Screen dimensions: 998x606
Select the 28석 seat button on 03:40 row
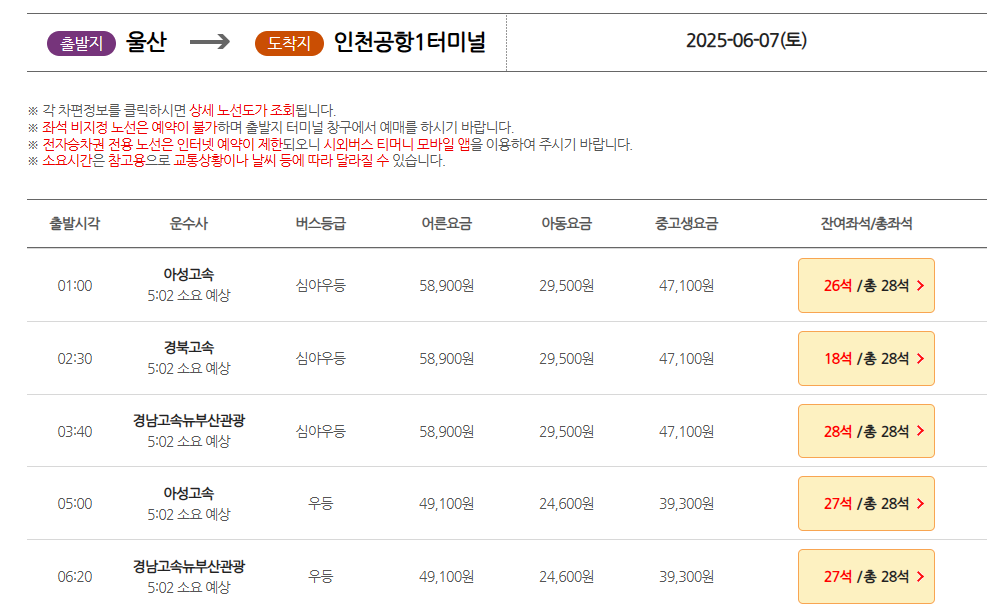(x=866, y=431)
